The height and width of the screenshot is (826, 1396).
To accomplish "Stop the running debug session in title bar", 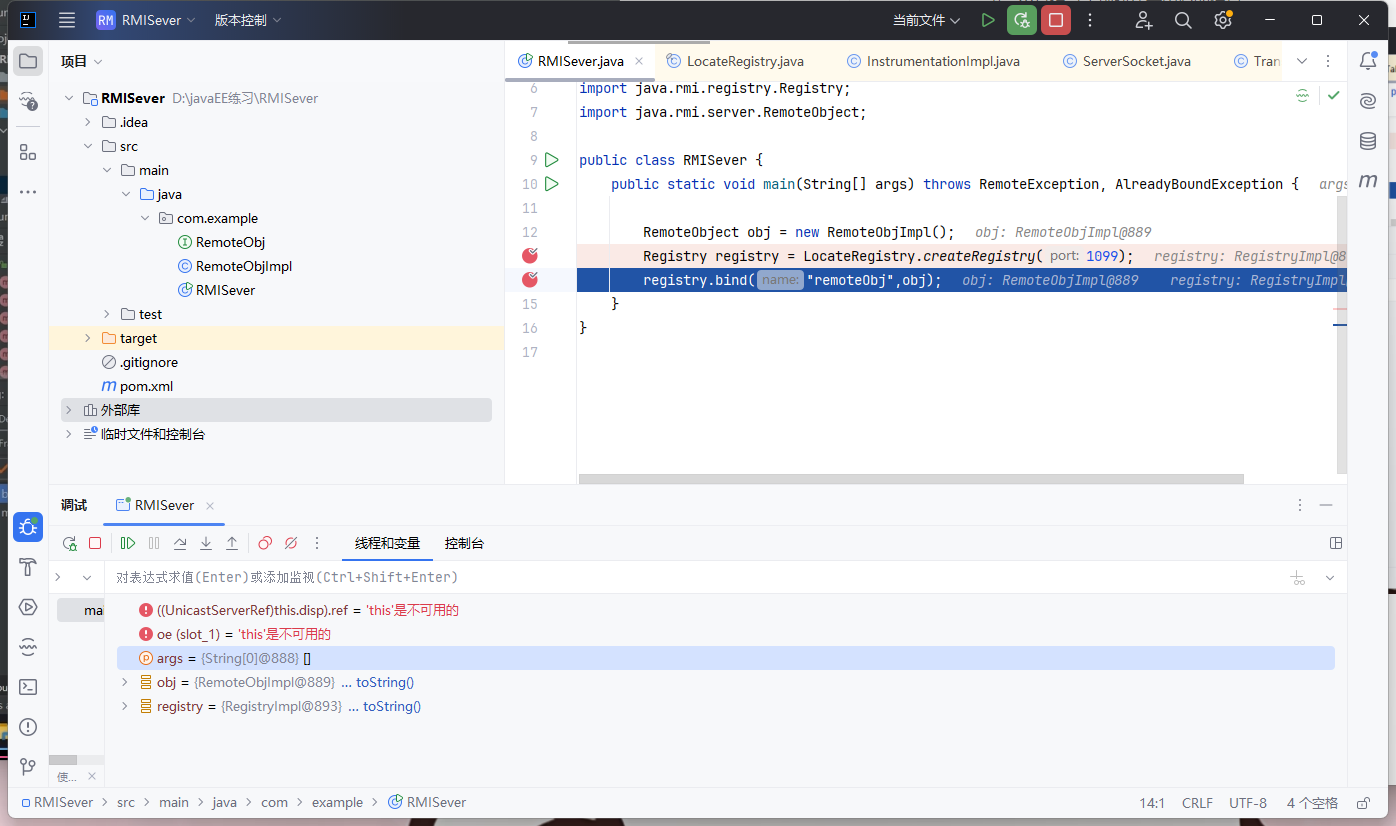I will [x=1055, y=20].
